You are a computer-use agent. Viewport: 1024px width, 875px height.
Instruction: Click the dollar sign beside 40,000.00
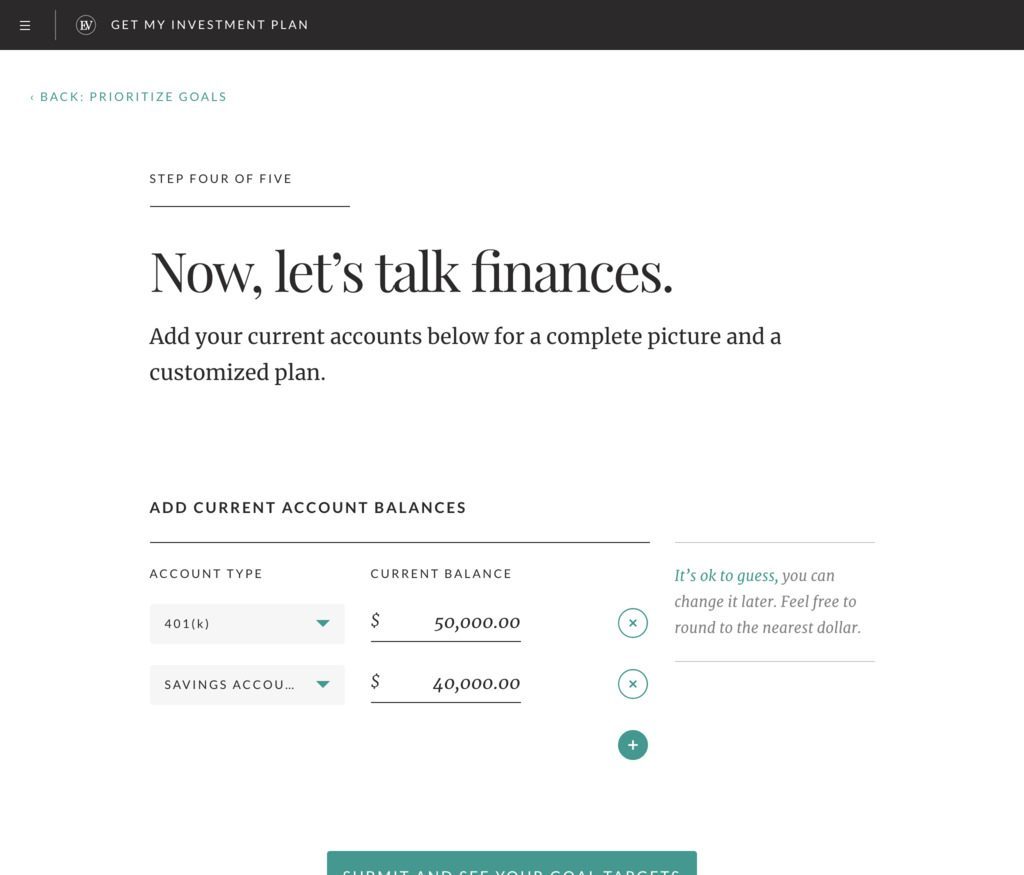pos(375,682)
